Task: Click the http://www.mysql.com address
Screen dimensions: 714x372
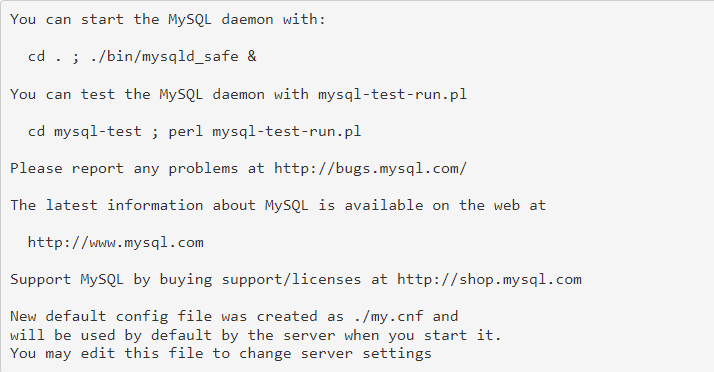Action: tap(116, 242)
